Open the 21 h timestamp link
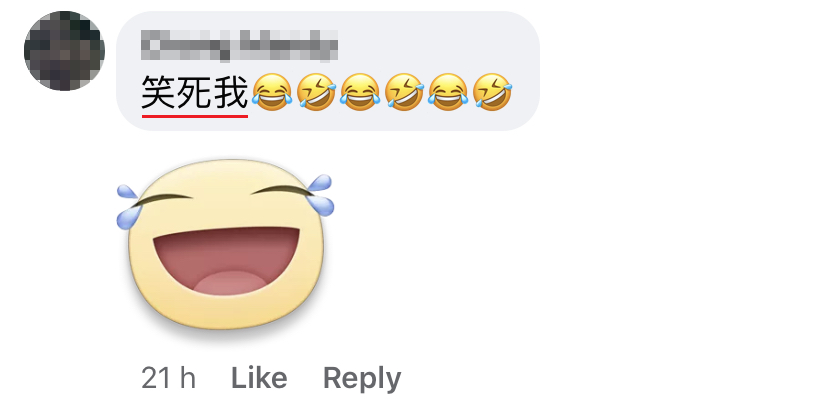 [x=168, y=379]
